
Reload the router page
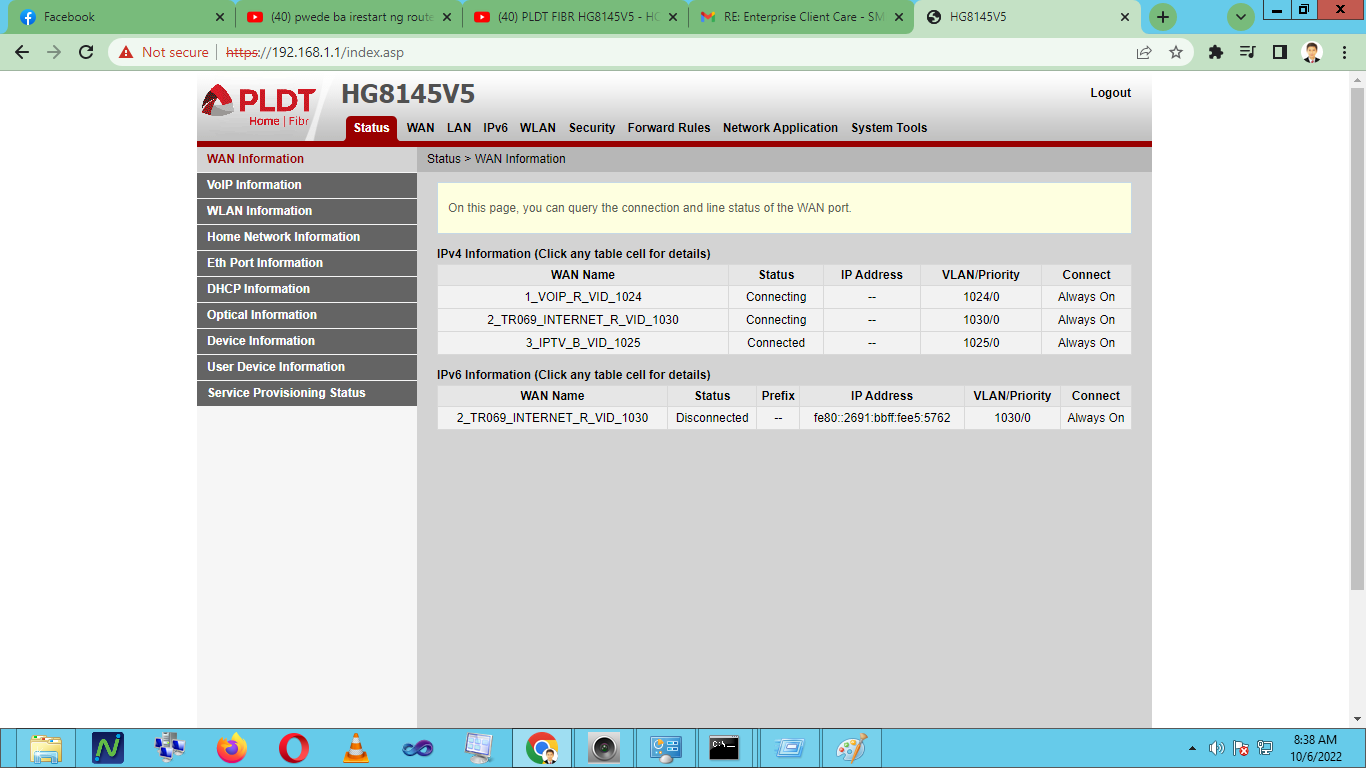point(86,52)
